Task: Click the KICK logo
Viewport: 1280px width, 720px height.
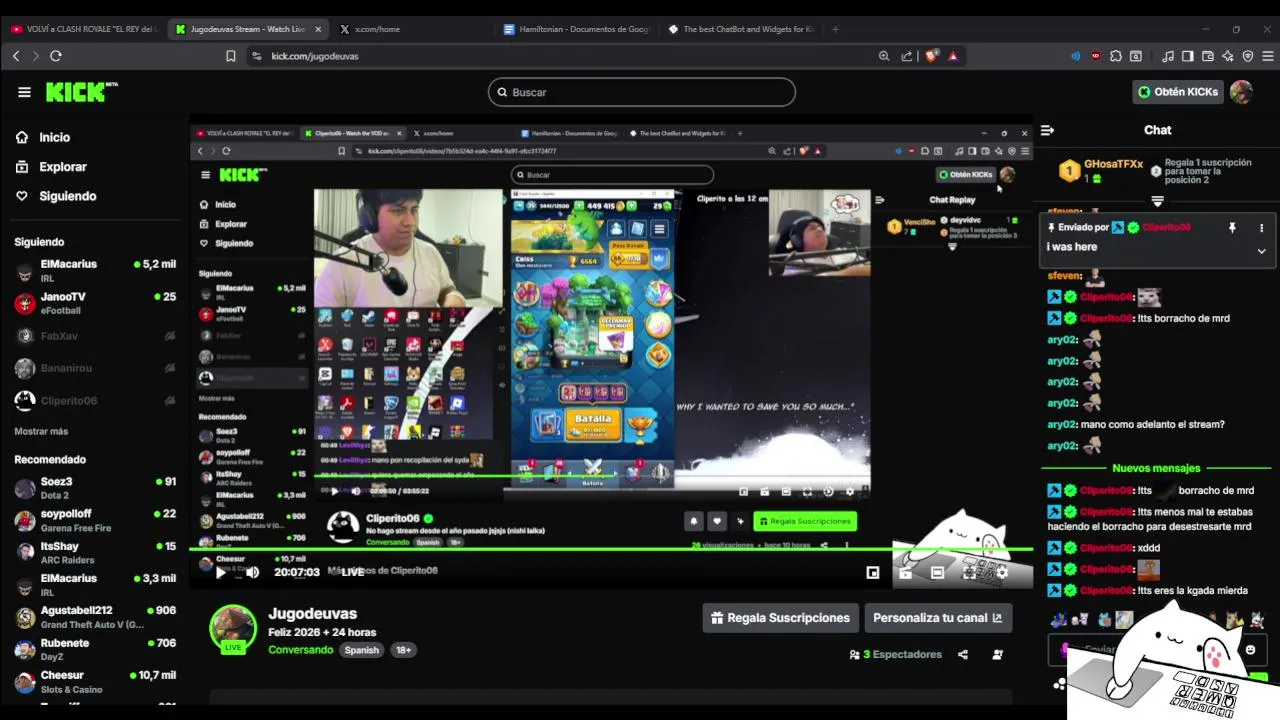Action: tap(81, 92)
